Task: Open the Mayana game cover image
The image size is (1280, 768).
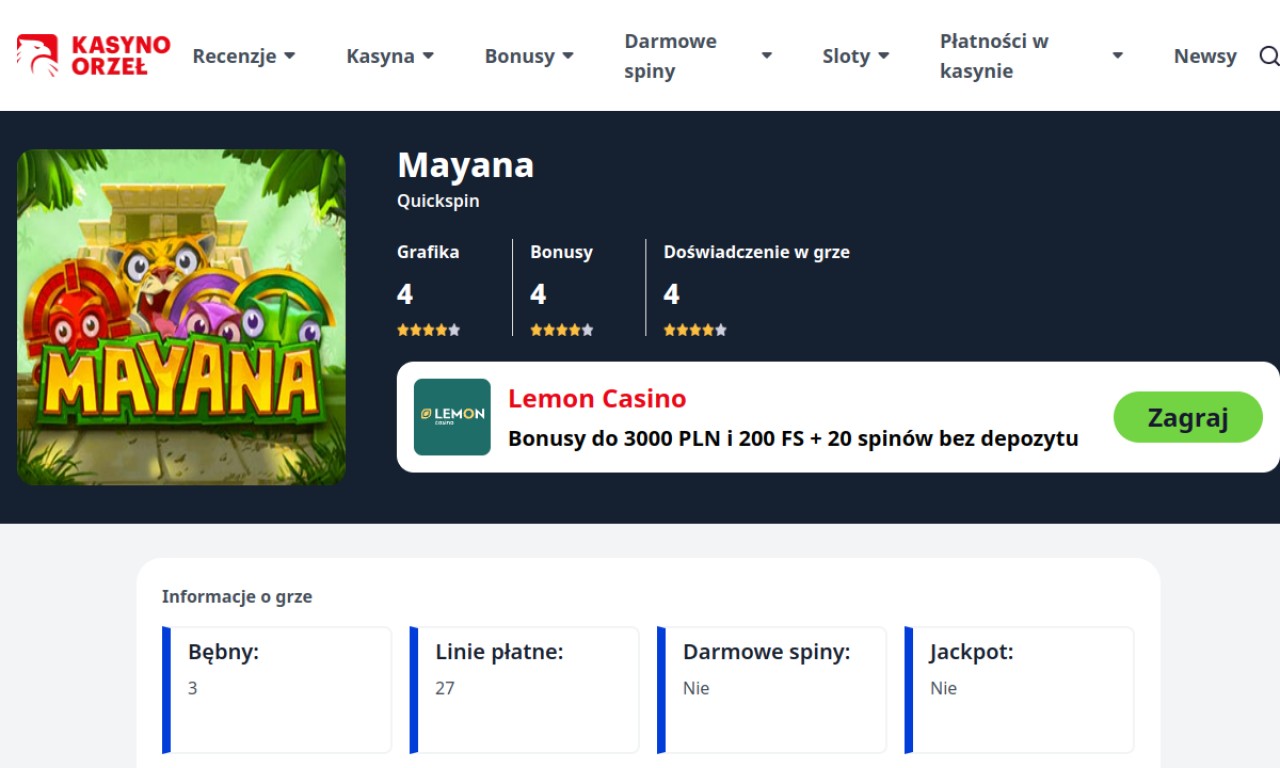Action: (181, 317)
